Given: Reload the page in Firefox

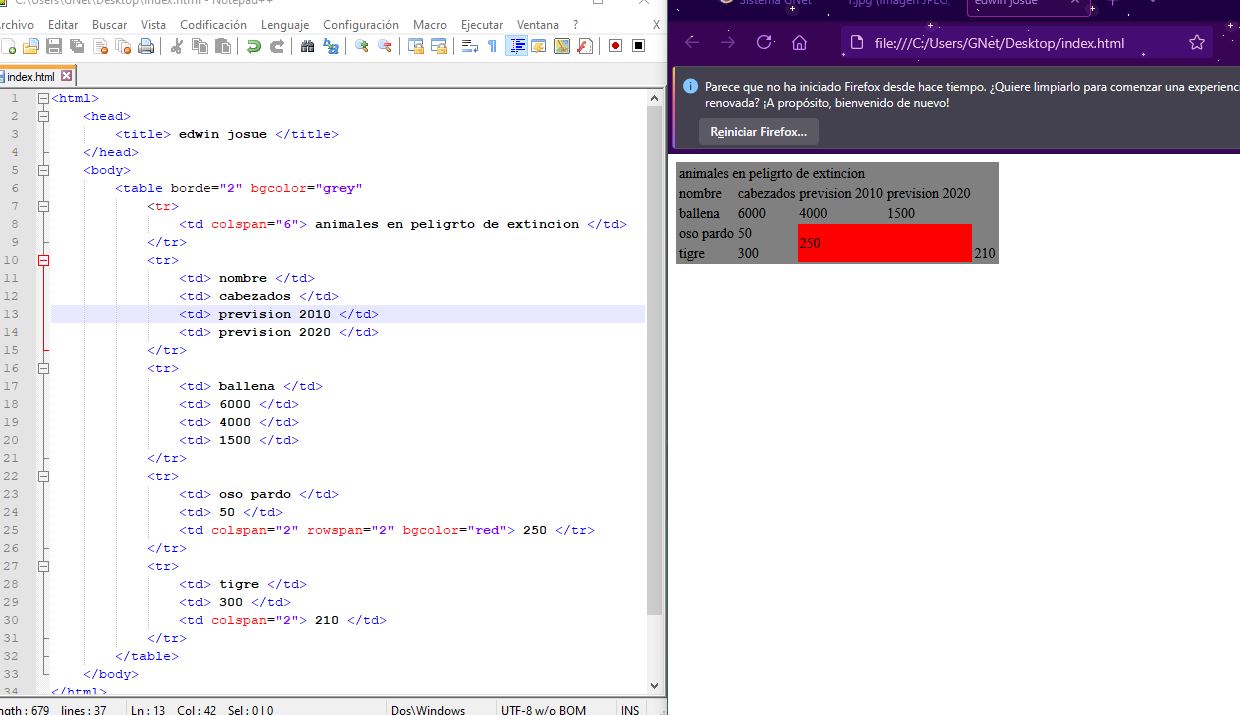Looking at the screenshot, I should (x=764, y=43).
